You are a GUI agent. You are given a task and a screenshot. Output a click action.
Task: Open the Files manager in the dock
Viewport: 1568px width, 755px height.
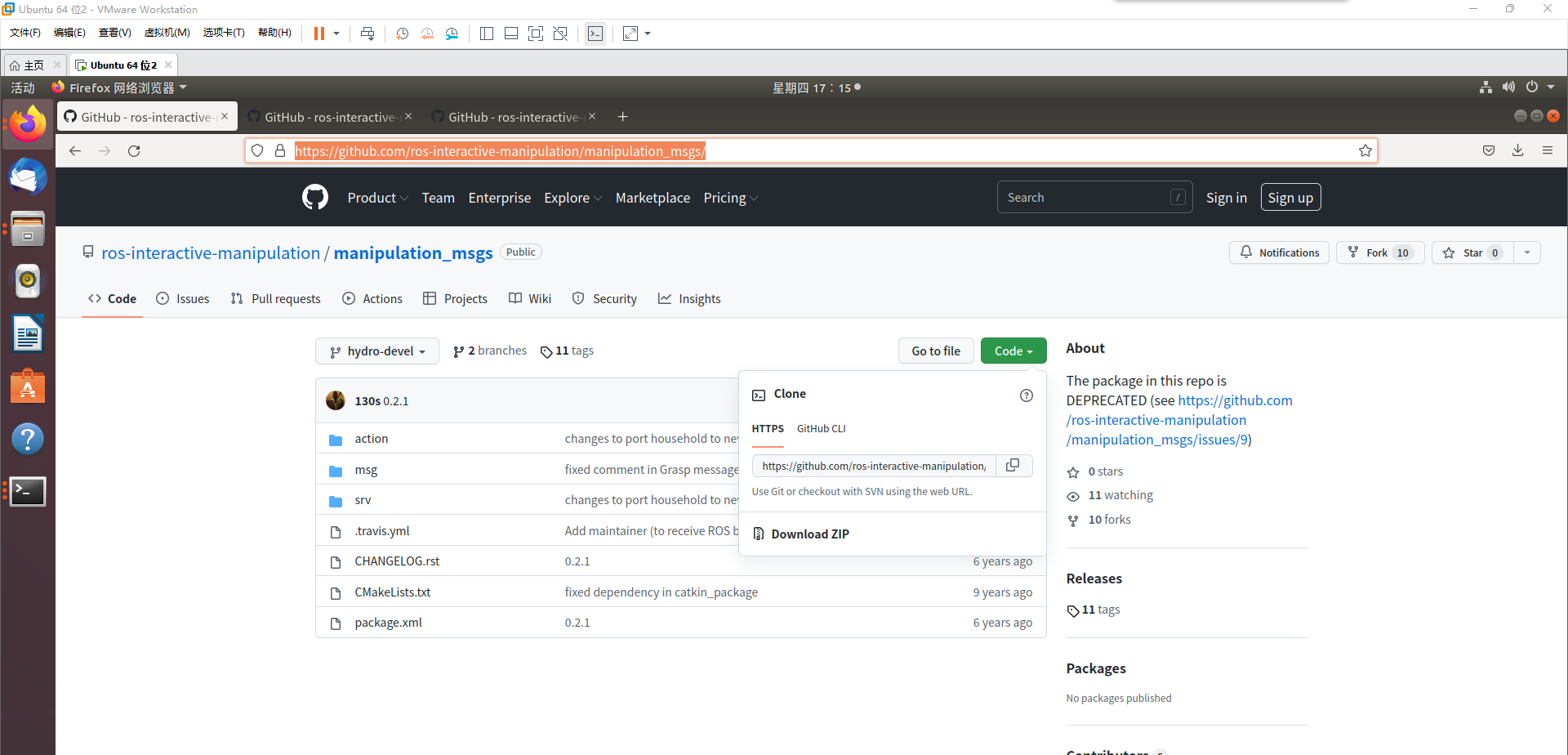click(28, 229)
